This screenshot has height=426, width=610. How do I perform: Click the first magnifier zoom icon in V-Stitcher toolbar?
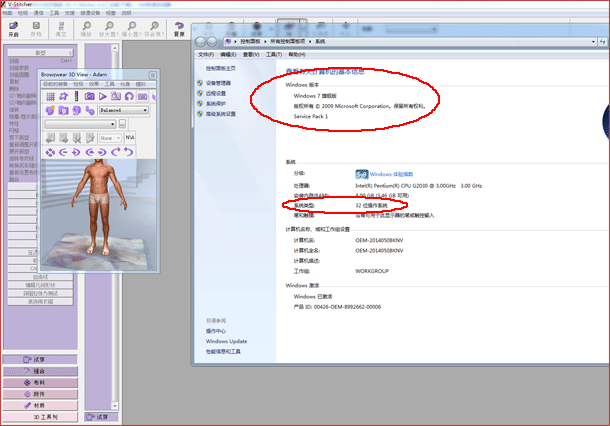(86, 26)
